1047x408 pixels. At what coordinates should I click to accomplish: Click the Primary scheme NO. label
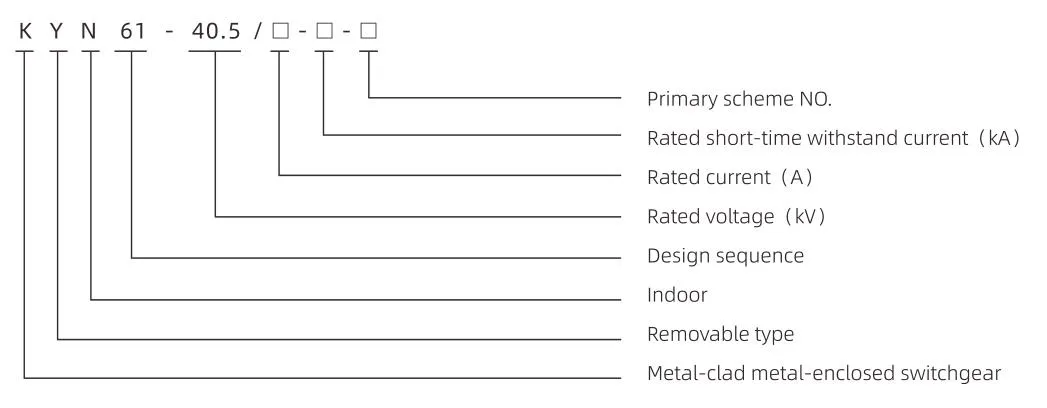click(x=740, y=99)
